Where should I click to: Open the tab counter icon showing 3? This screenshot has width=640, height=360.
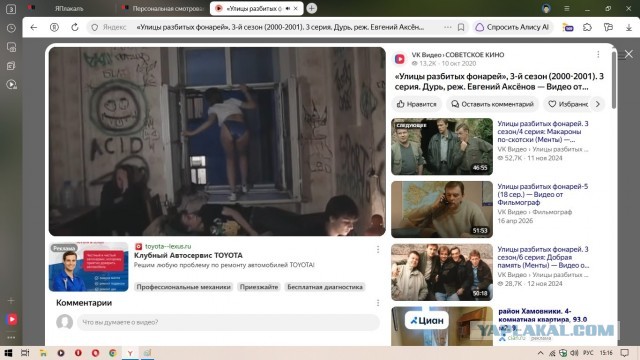point(11,9)
